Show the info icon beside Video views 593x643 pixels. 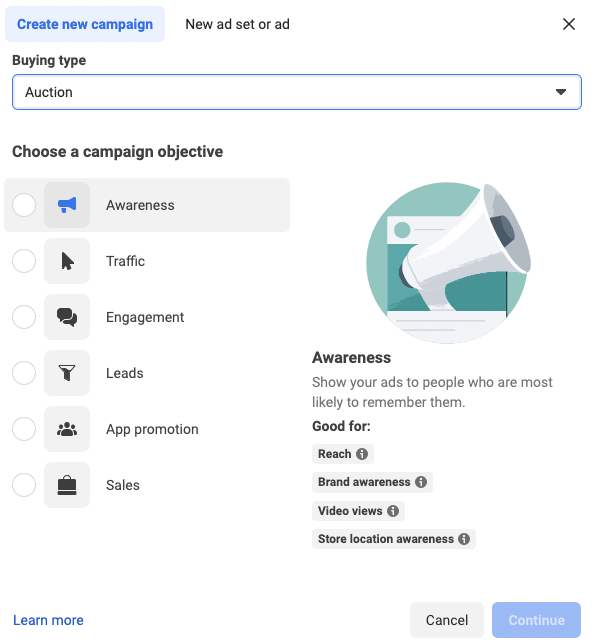tap(393, 511)
